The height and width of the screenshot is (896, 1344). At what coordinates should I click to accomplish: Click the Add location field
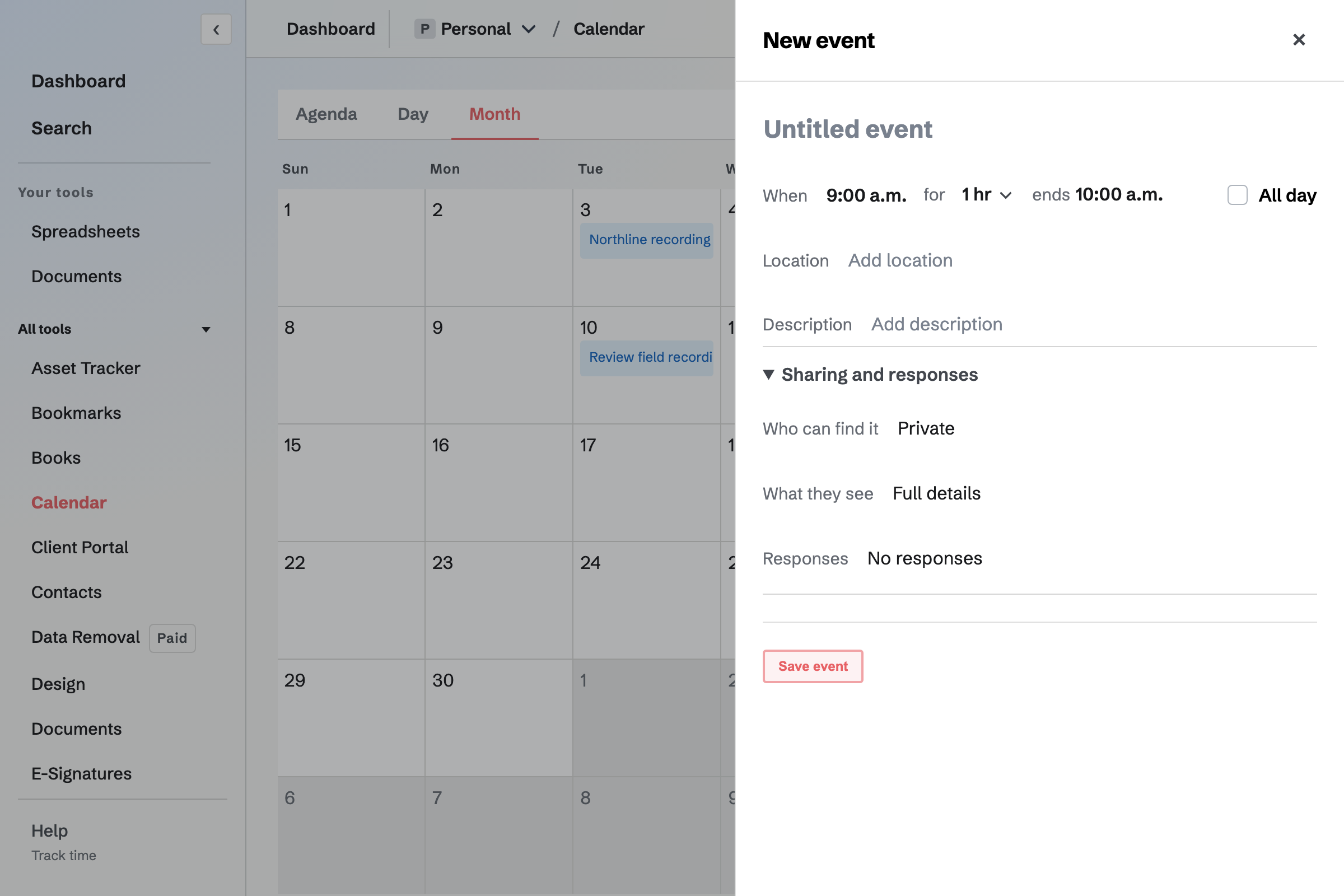click(x=900, y=260)
